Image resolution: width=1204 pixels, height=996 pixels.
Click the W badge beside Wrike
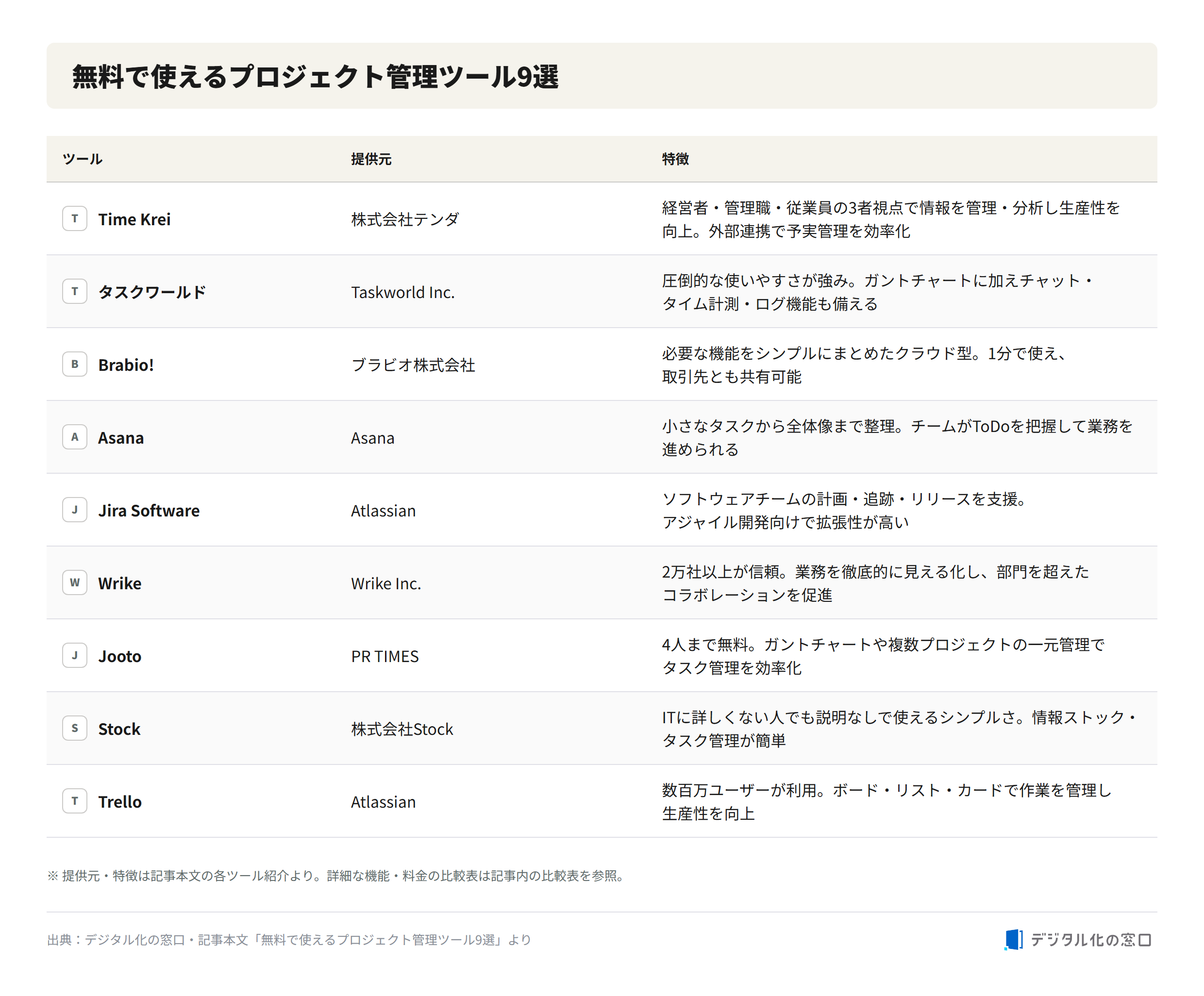75,582
